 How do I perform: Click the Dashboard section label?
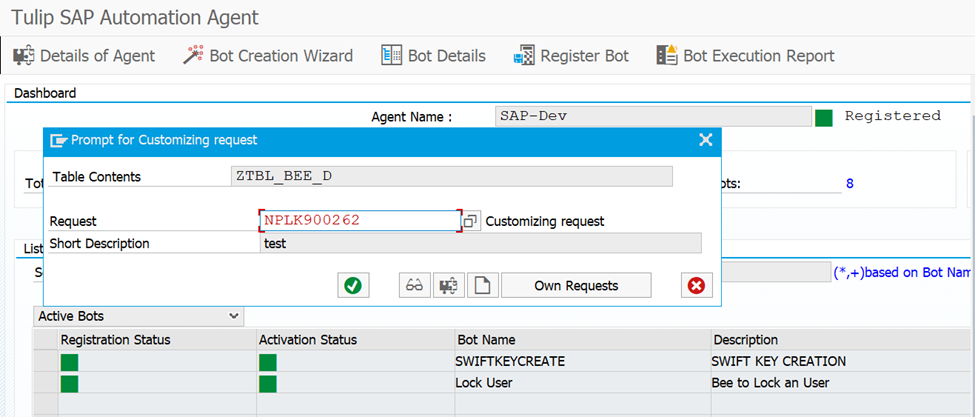[x=45, y=94]
